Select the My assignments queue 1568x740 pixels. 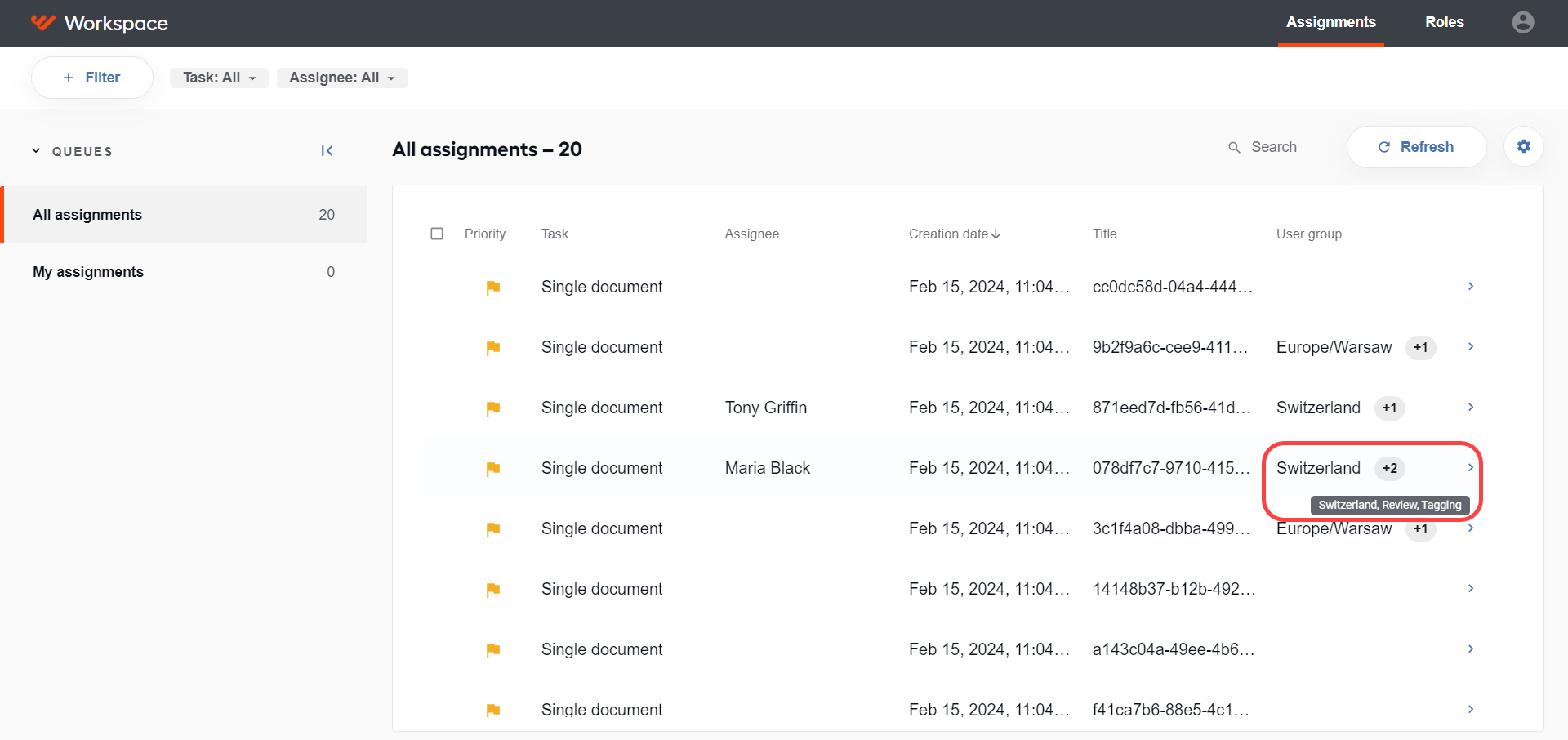[x=184, y=272]
